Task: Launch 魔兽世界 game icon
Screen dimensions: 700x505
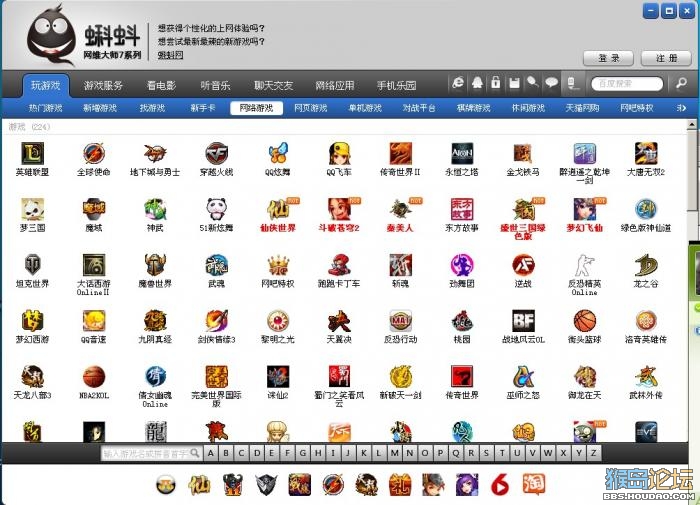Action: tap(155, 265)
